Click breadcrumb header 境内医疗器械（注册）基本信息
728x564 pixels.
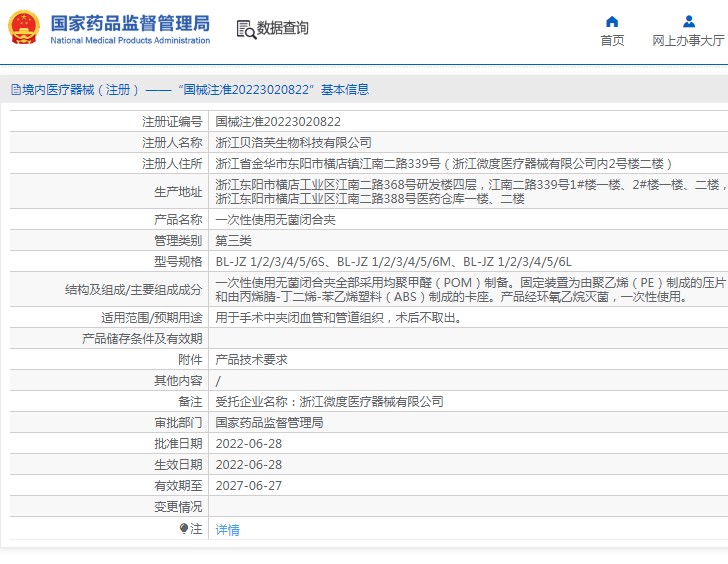190,90
